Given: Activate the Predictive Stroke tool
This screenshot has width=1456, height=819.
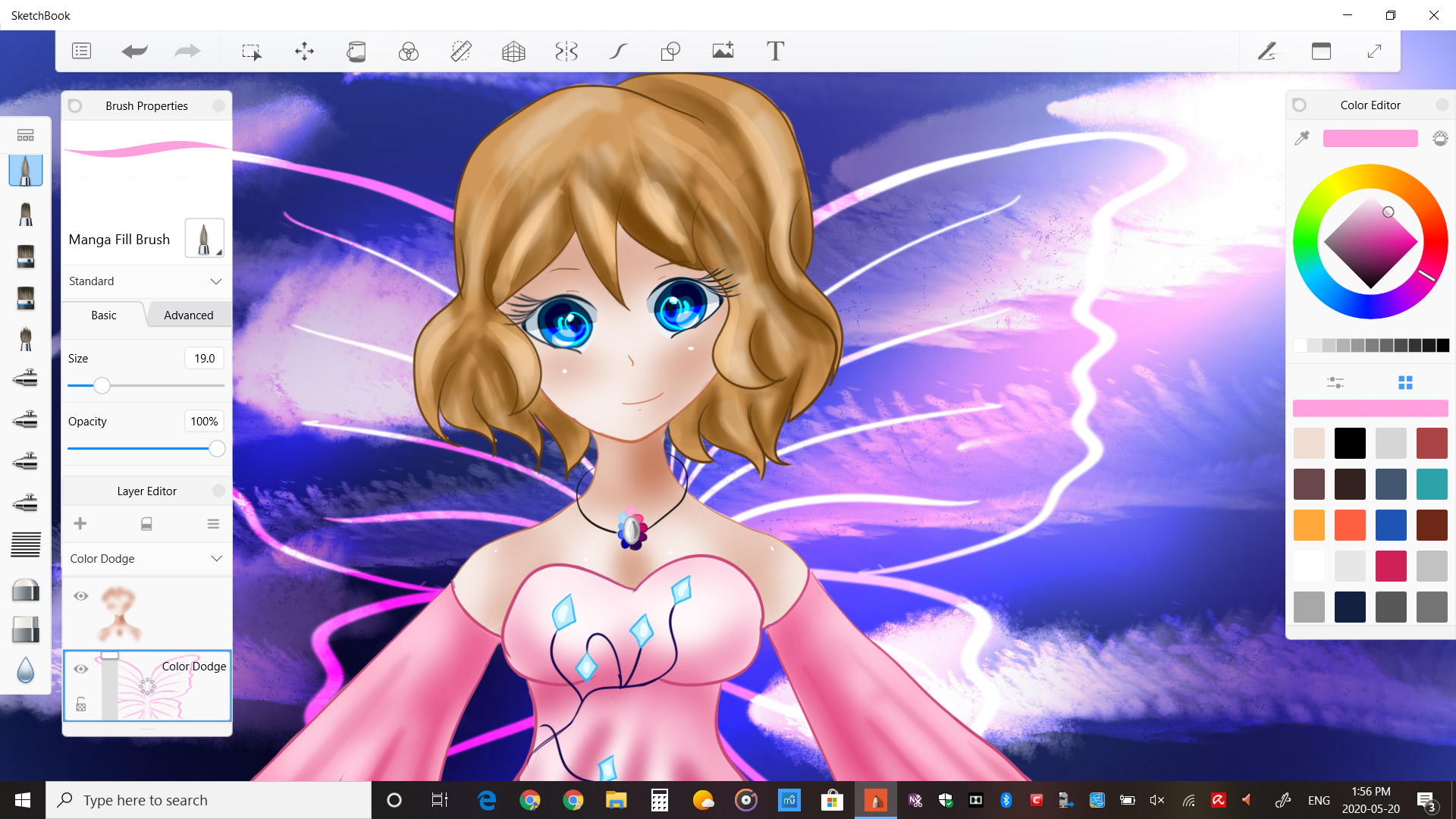Looking at the screenshot, I should [x=618, y=51].
